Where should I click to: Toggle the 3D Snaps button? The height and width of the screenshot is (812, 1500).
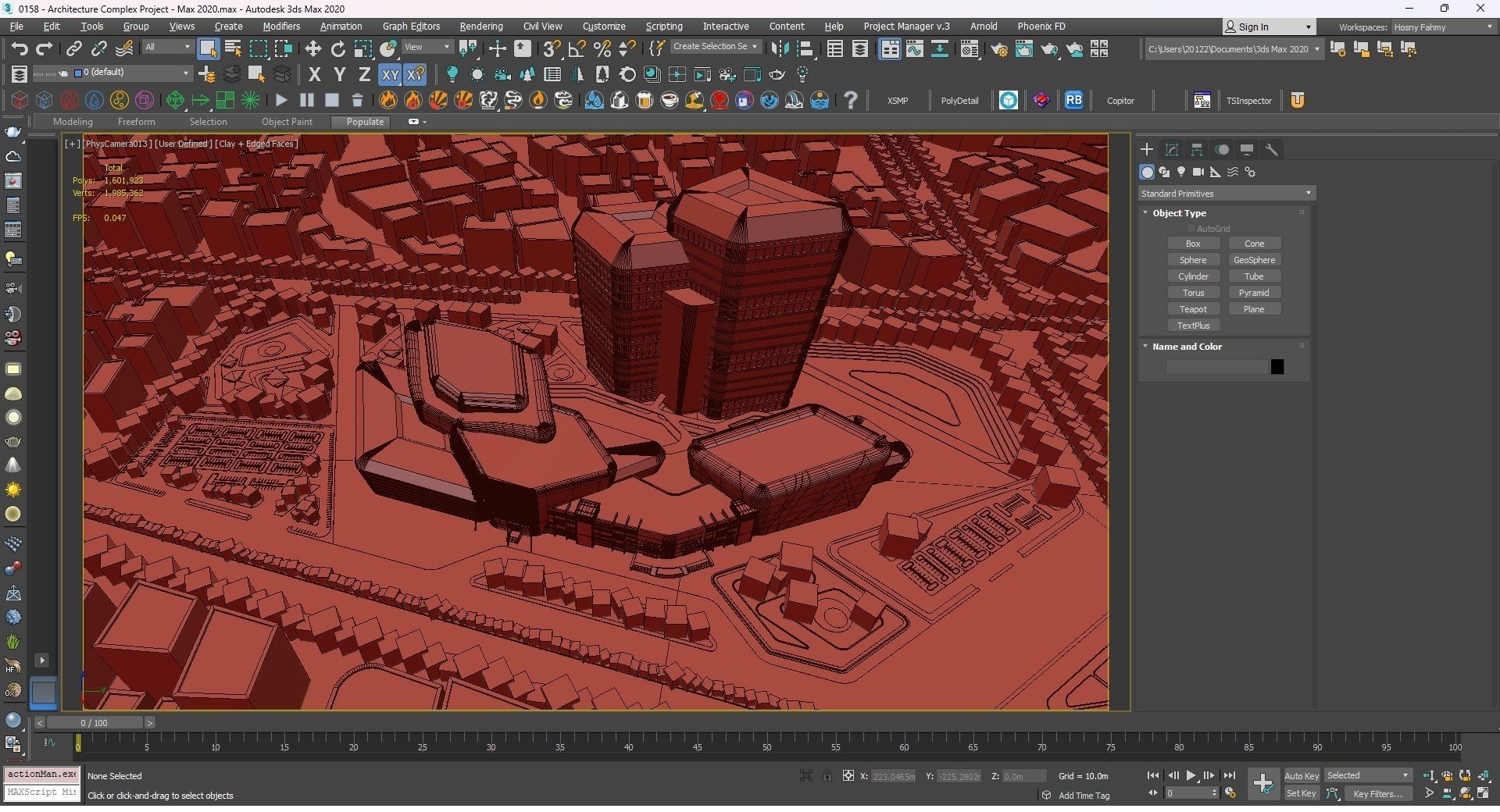[x=552, y=49]
